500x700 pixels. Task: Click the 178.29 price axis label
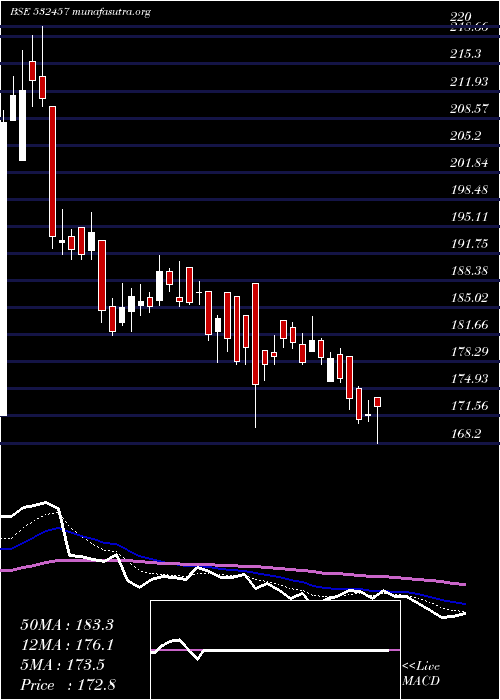[469, 352]
